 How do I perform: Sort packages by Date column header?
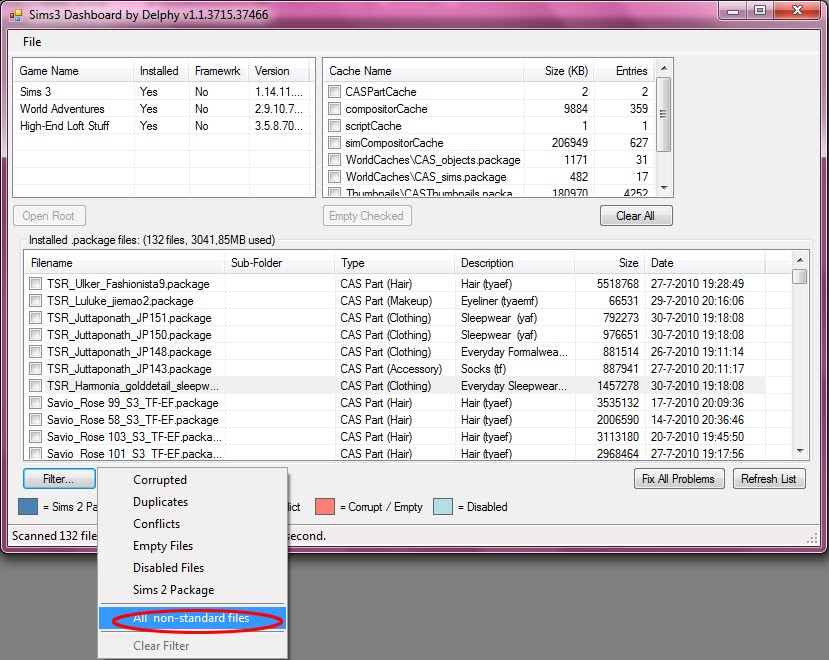[x=704, y=263]
